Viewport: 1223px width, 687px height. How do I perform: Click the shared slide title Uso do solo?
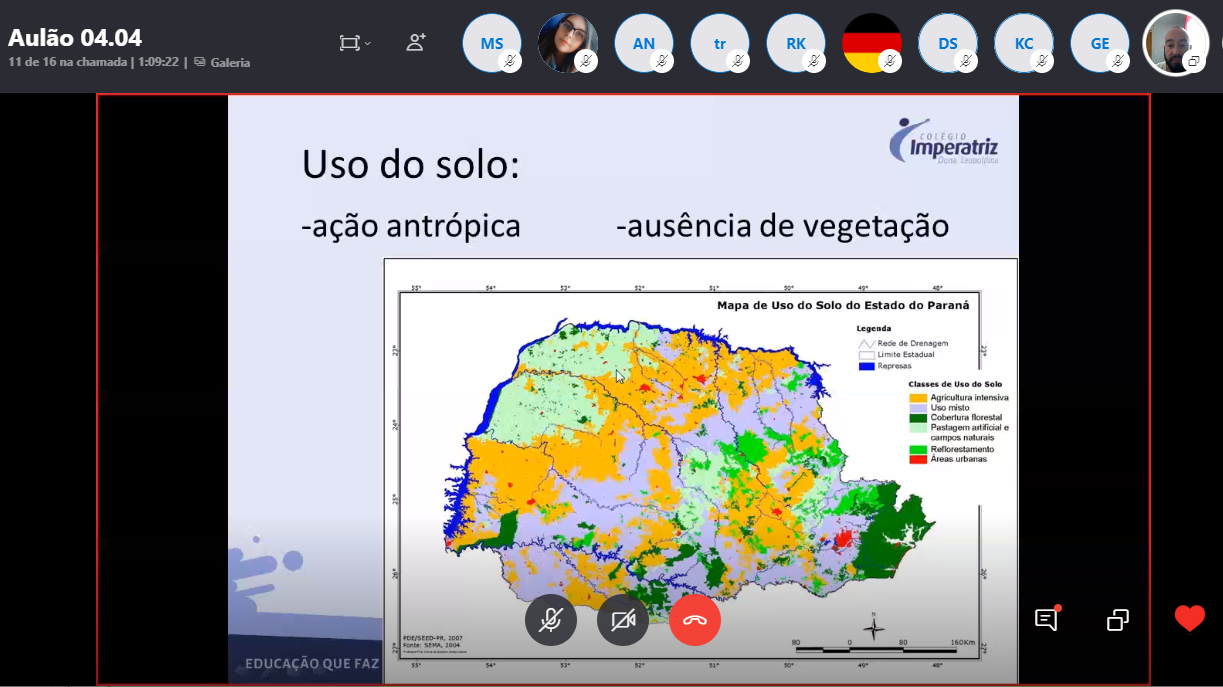coord(410,164)
